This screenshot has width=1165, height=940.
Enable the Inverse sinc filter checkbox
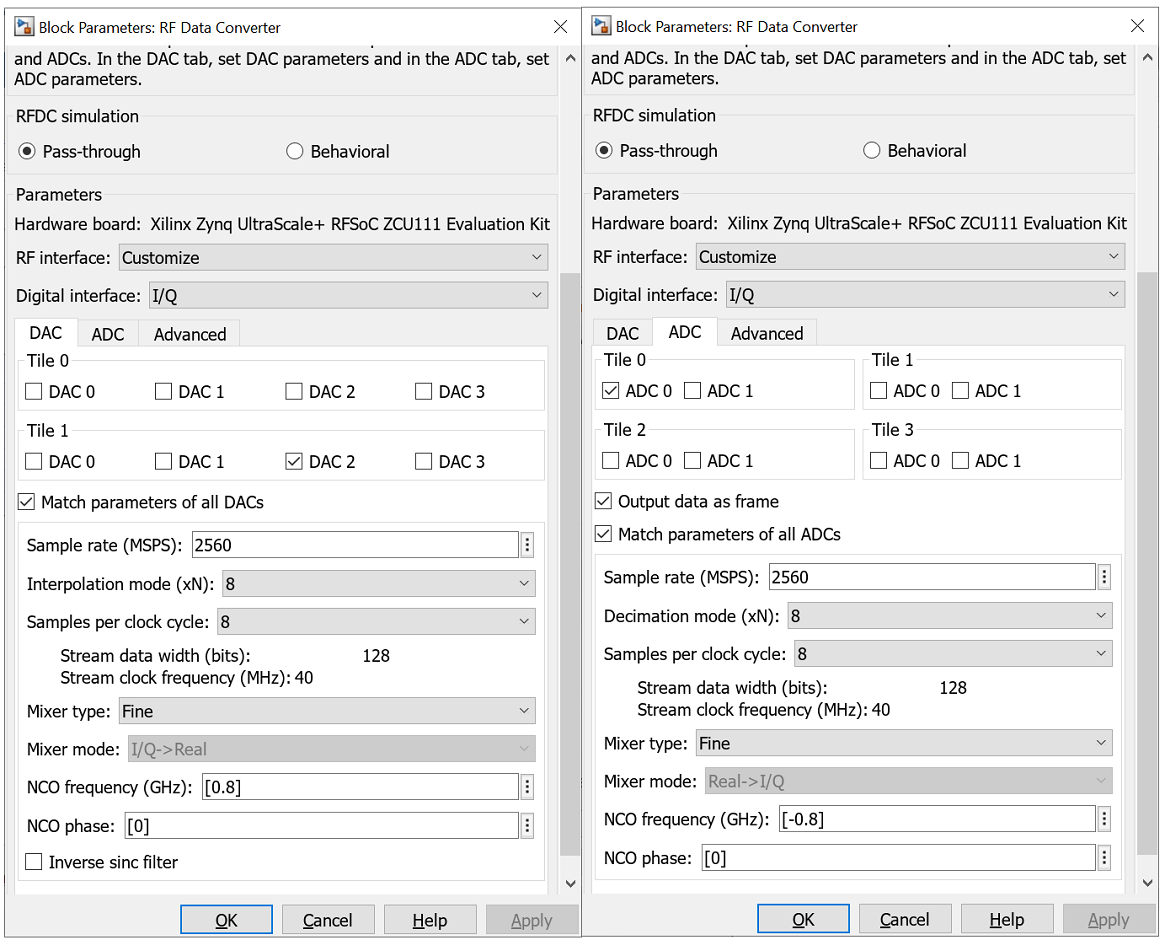point(35,862)
